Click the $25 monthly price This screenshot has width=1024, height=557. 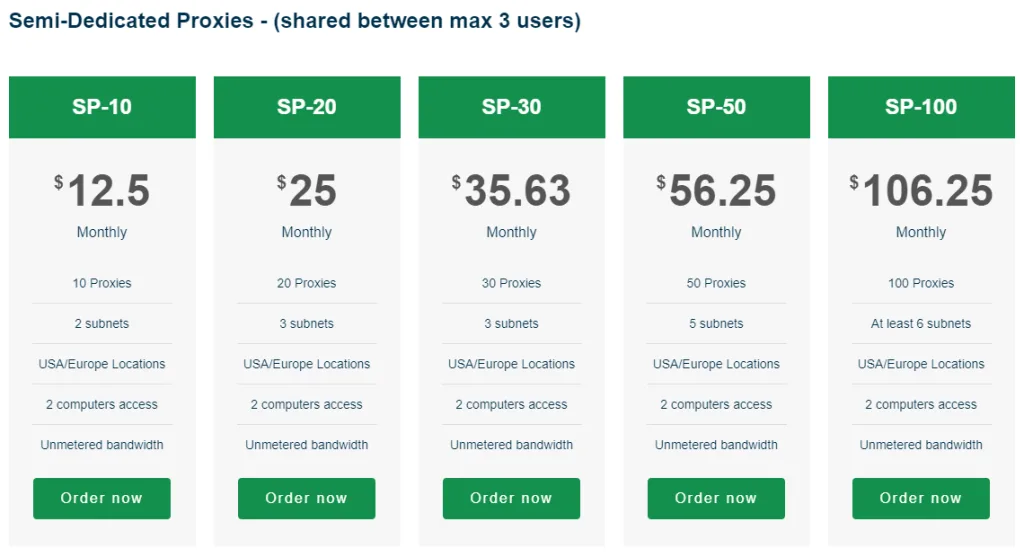[x=307, y=191]
